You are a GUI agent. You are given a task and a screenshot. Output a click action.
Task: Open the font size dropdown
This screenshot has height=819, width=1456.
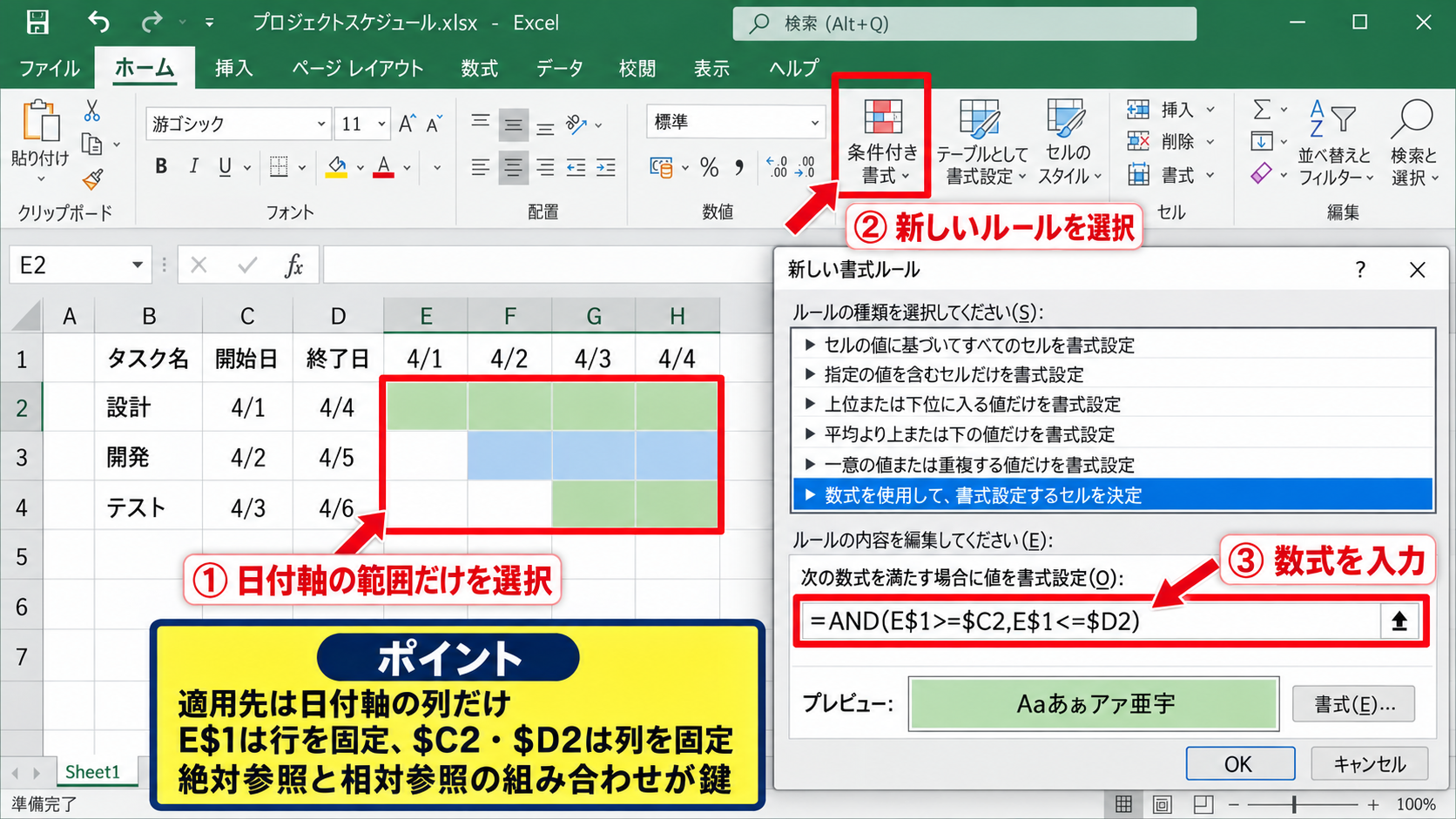[381, 124]
